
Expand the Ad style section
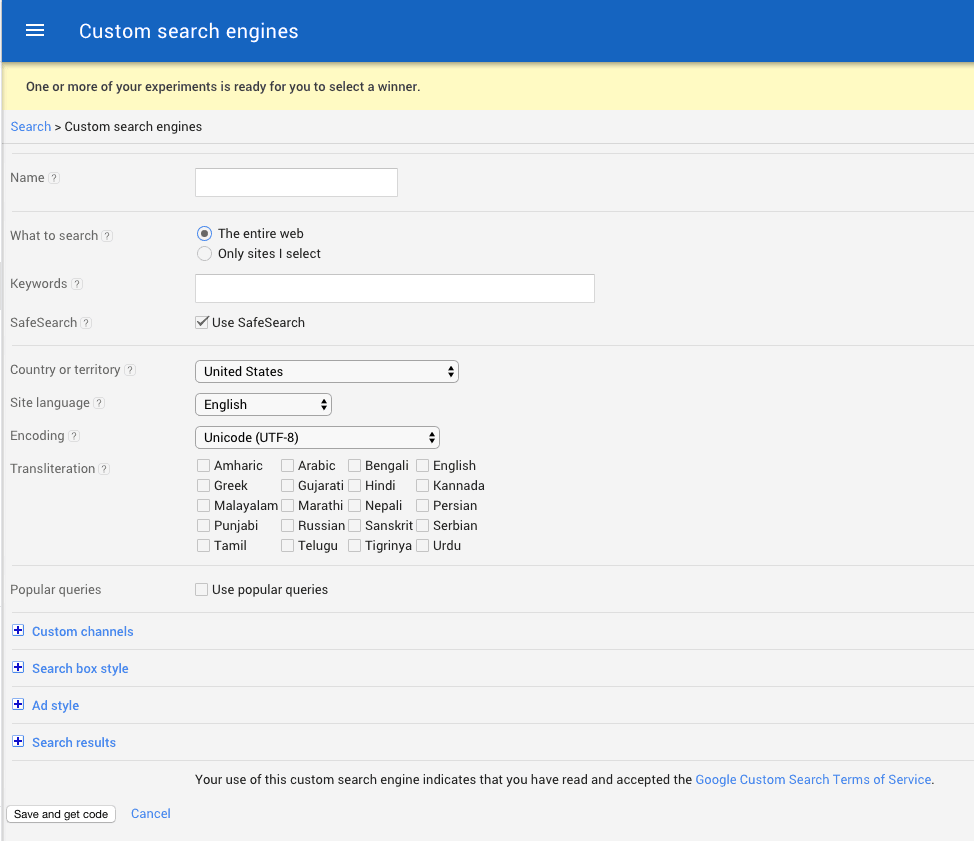(55, 706)
